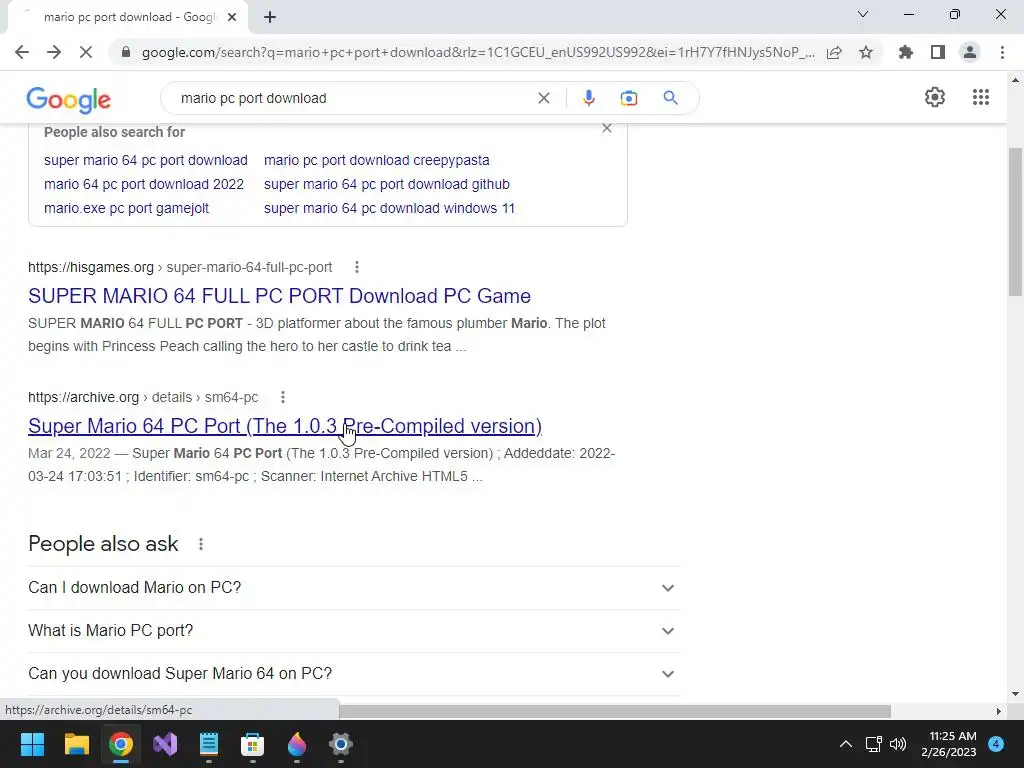This screenshot has width=1024, height=768.
Task: Open a new tab with plus button
Action: pos(270,17)
